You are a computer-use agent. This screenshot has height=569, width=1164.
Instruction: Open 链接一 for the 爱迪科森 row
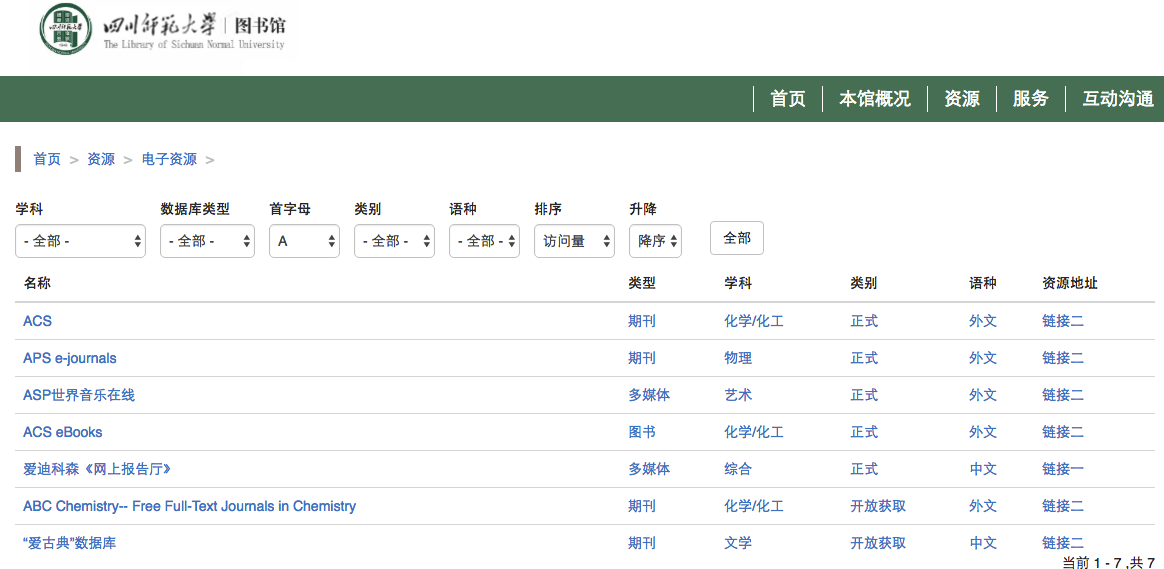pos(1063,469)
